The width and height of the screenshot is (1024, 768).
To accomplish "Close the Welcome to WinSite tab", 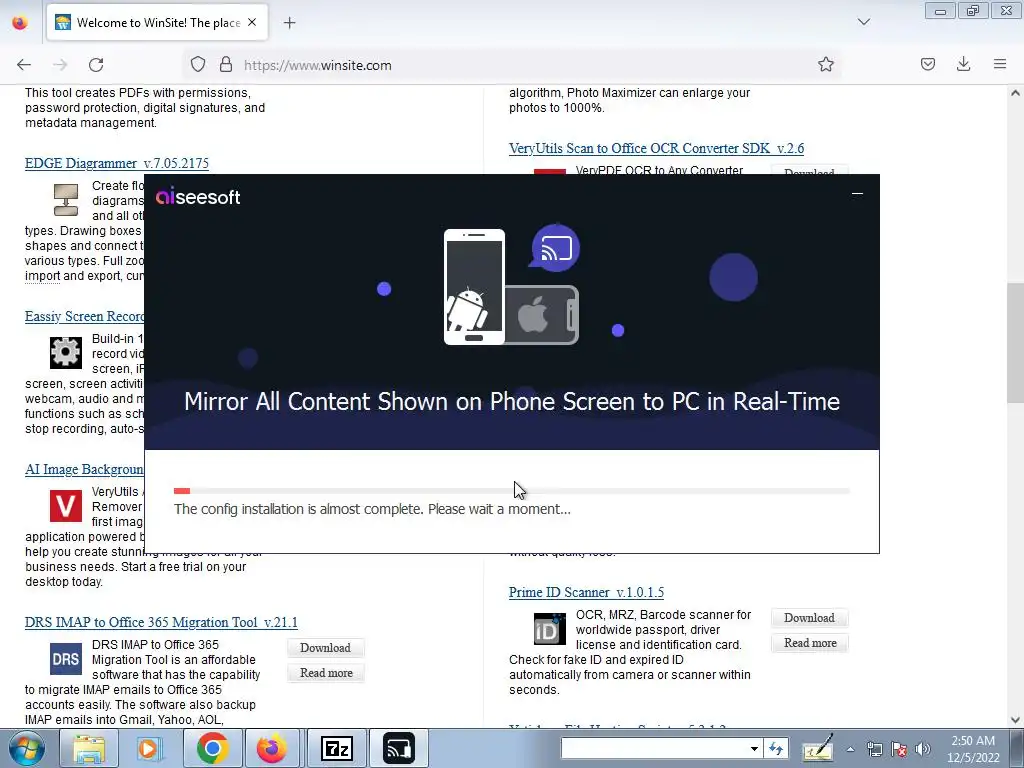I will [252, 22].
